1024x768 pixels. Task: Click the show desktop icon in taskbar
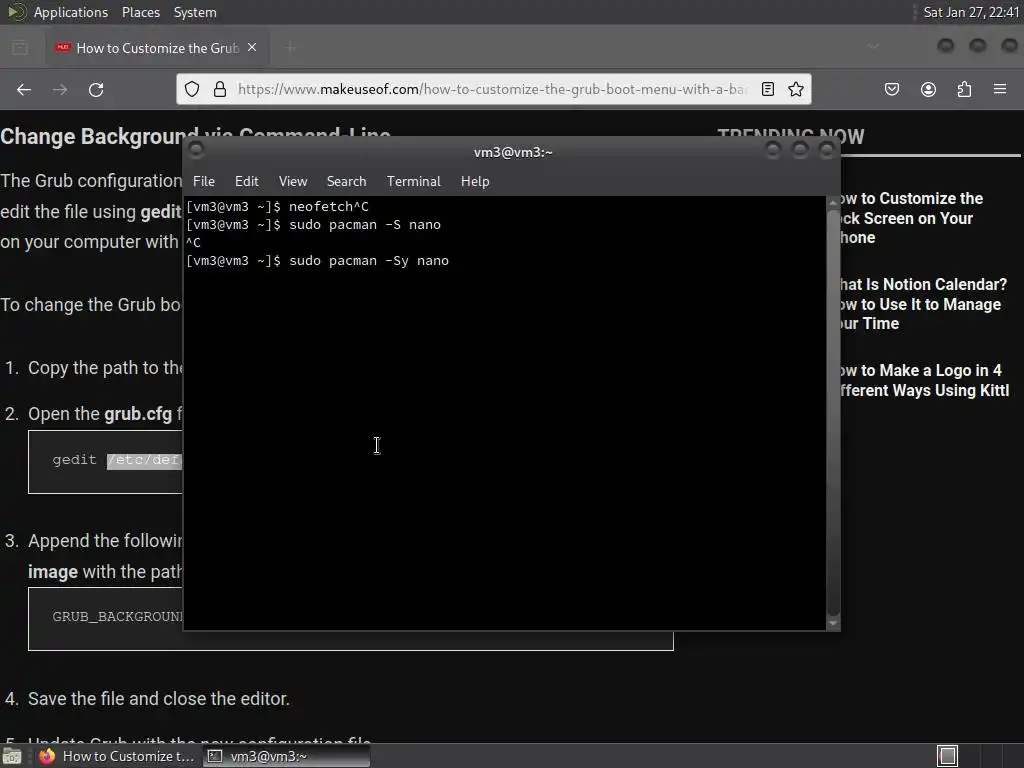point(12,756)
